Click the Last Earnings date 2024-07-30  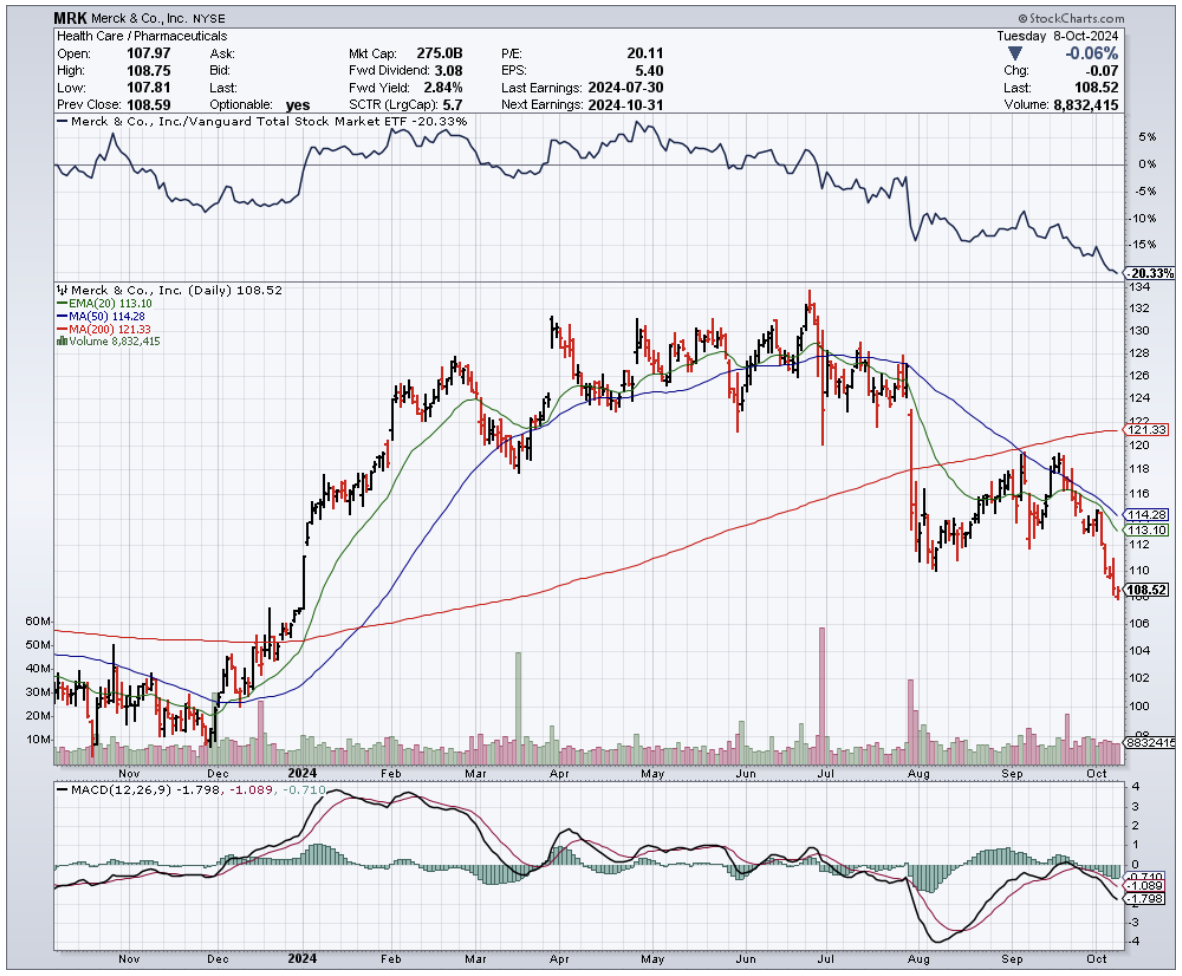coord(626,88)
